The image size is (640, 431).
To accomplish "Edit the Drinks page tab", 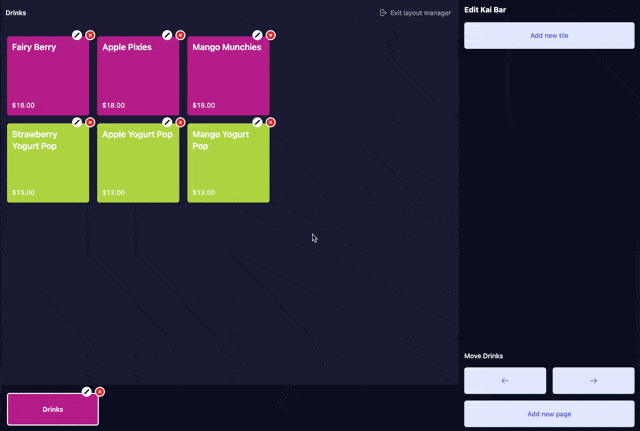I will [87, 391].
